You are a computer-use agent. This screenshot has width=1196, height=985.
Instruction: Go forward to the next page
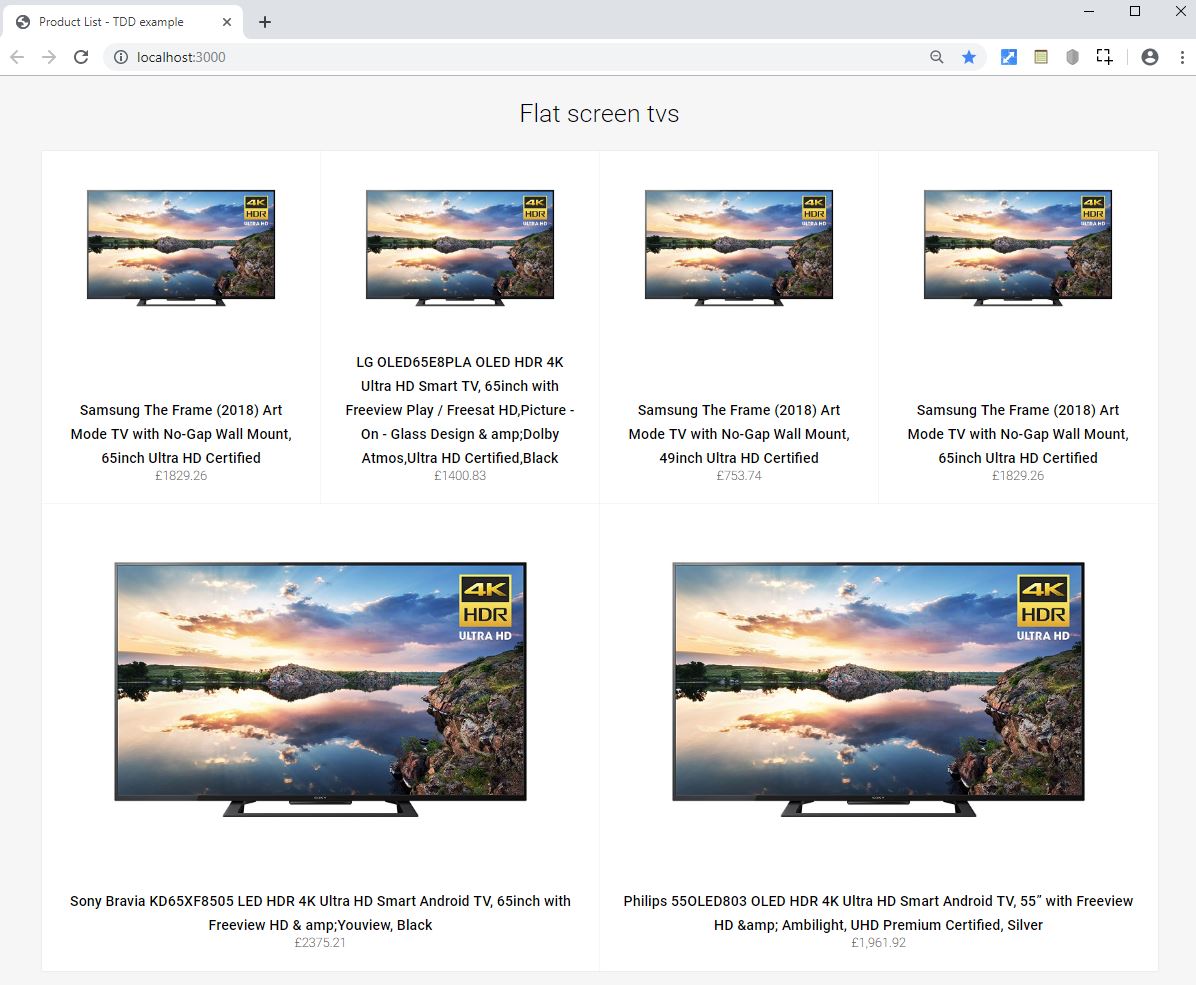click(49, 57)
